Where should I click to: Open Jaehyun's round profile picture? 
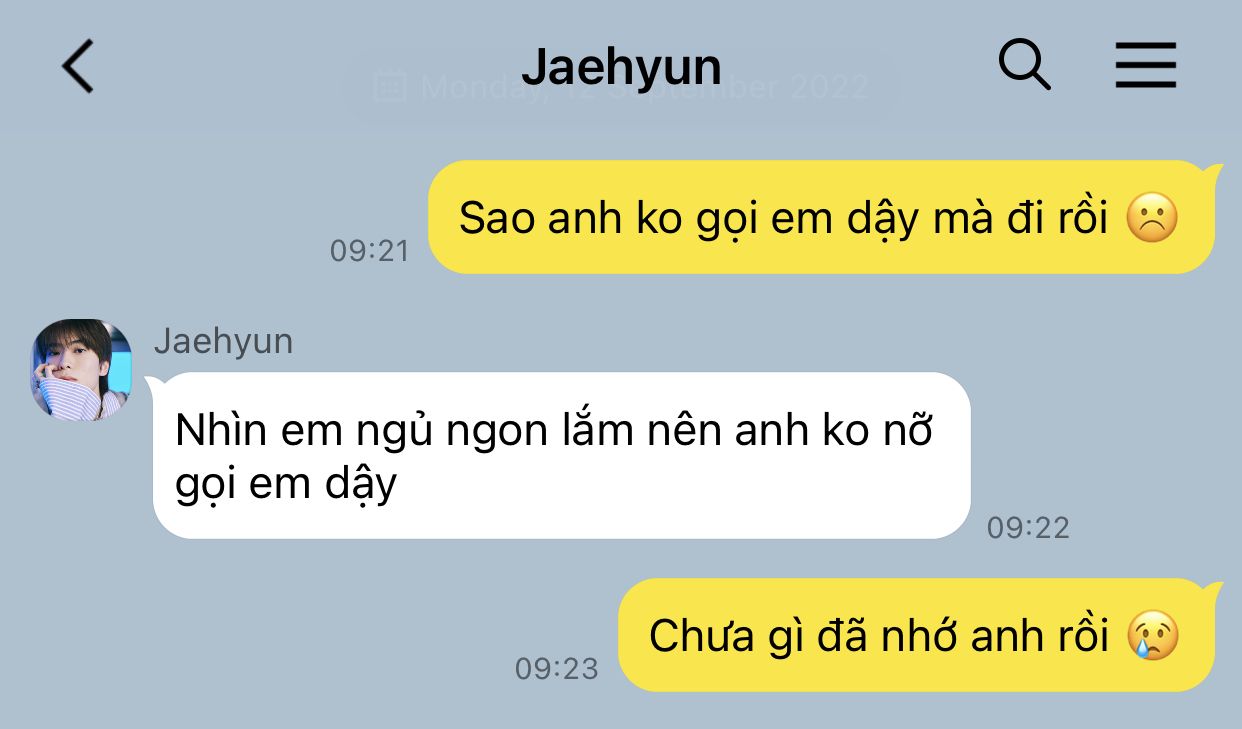pyautogui.click(x=81, y=369)
